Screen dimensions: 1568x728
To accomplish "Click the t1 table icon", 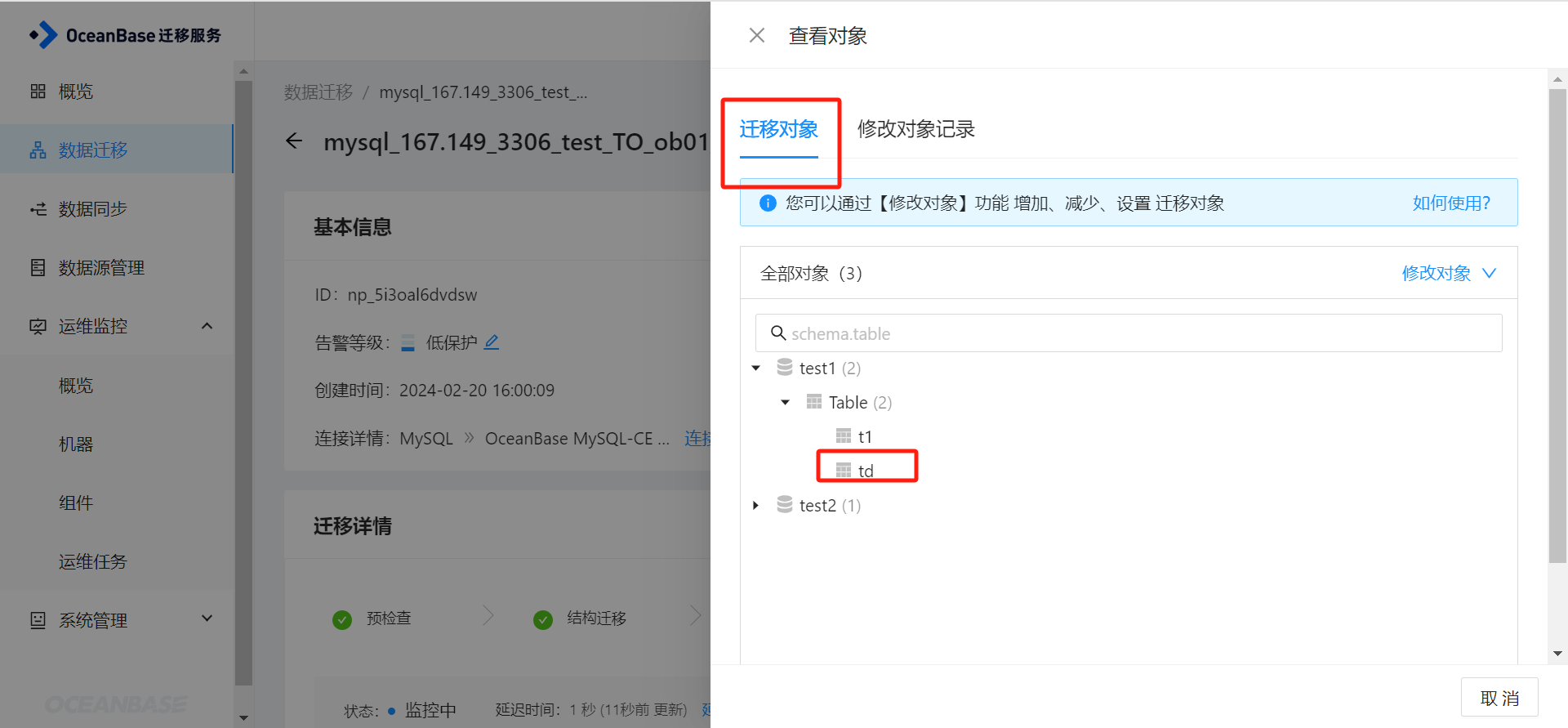I will click(844, 435).
